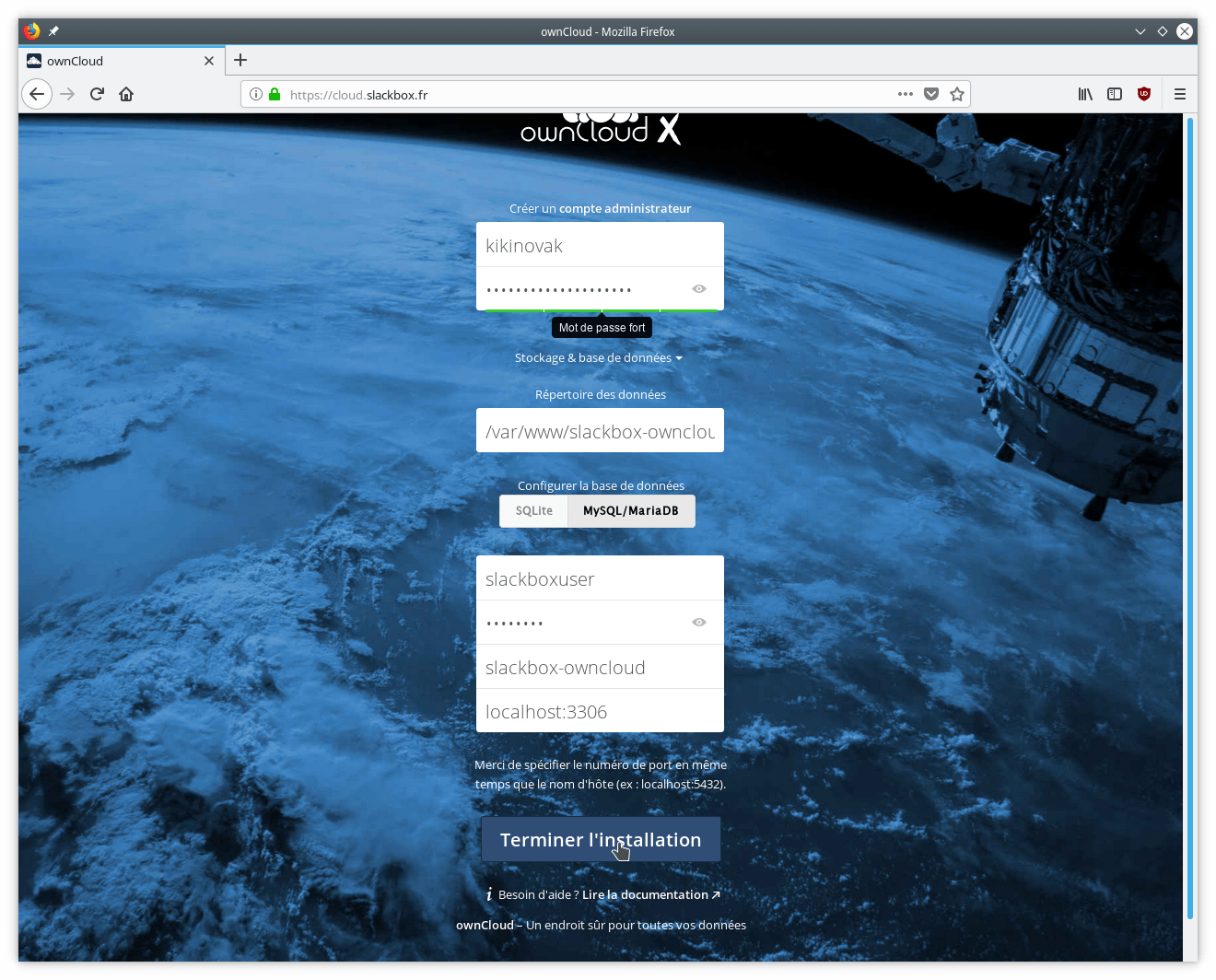The width and height of the screenshot is (1216, 980).
Task: Click the database name field slackbox-owncloud
Action: [x=600, y=667]
